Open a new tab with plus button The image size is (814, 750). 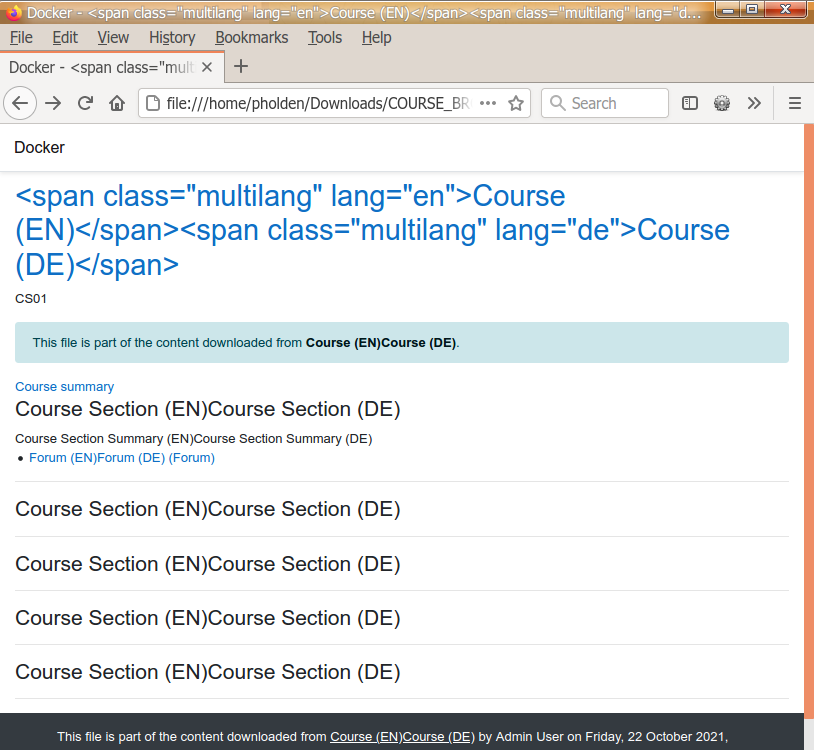pos(241,66)
